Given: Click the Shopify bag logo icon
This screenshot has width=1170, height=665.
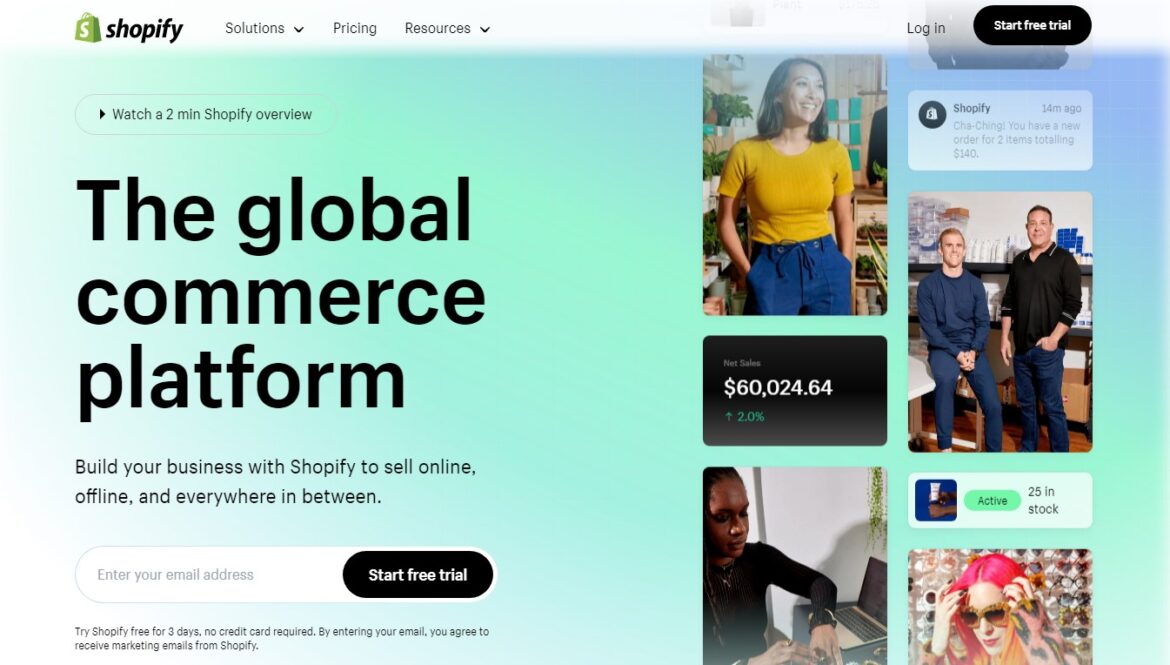Looking at the screenshot, I should pos(88,28).
